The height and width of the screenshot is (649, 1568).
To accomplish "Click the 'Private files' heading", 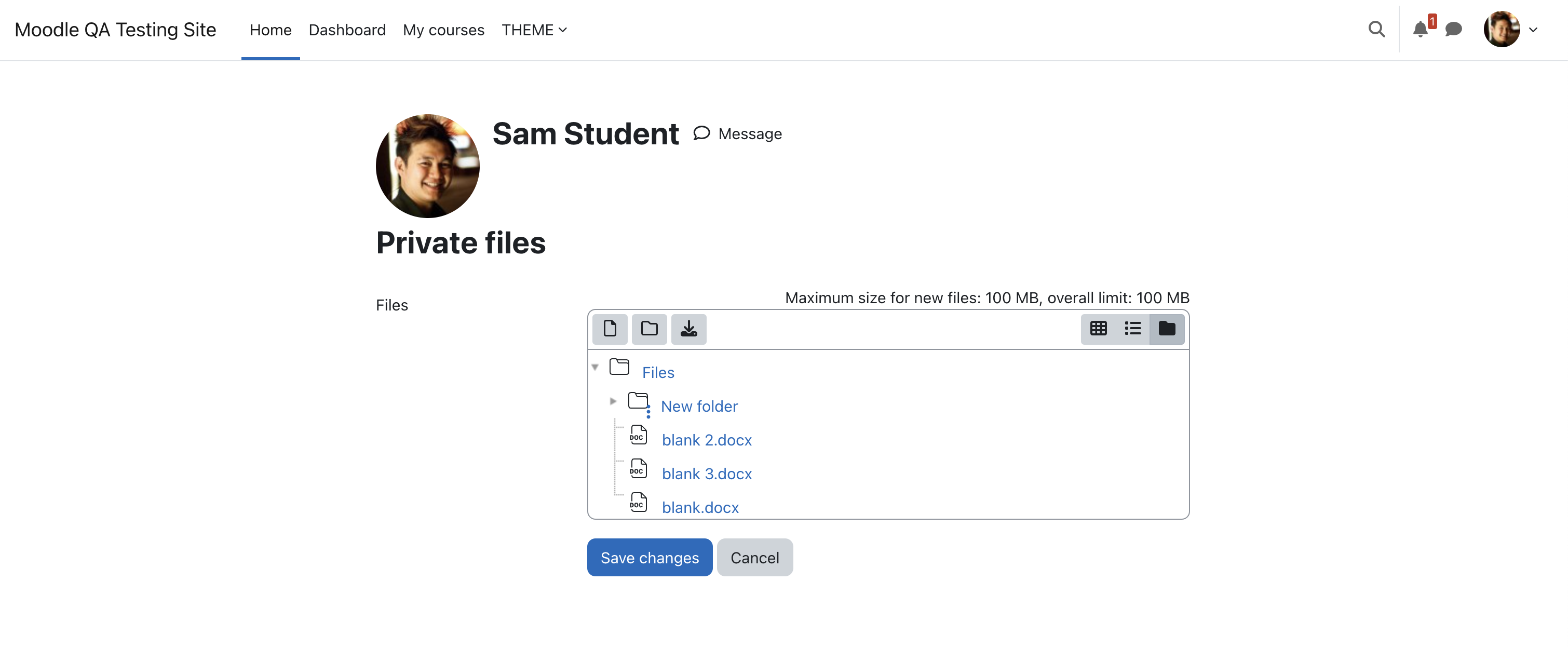I will 461,243.
